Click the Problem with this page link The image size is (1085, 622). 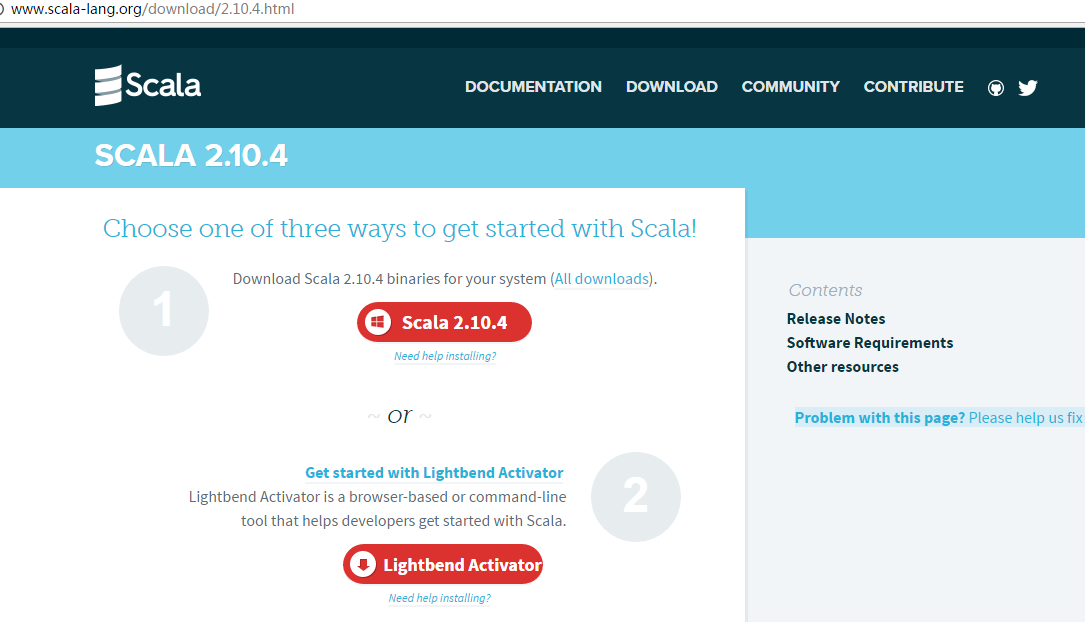pyautogui.click(x=938, y=418)
